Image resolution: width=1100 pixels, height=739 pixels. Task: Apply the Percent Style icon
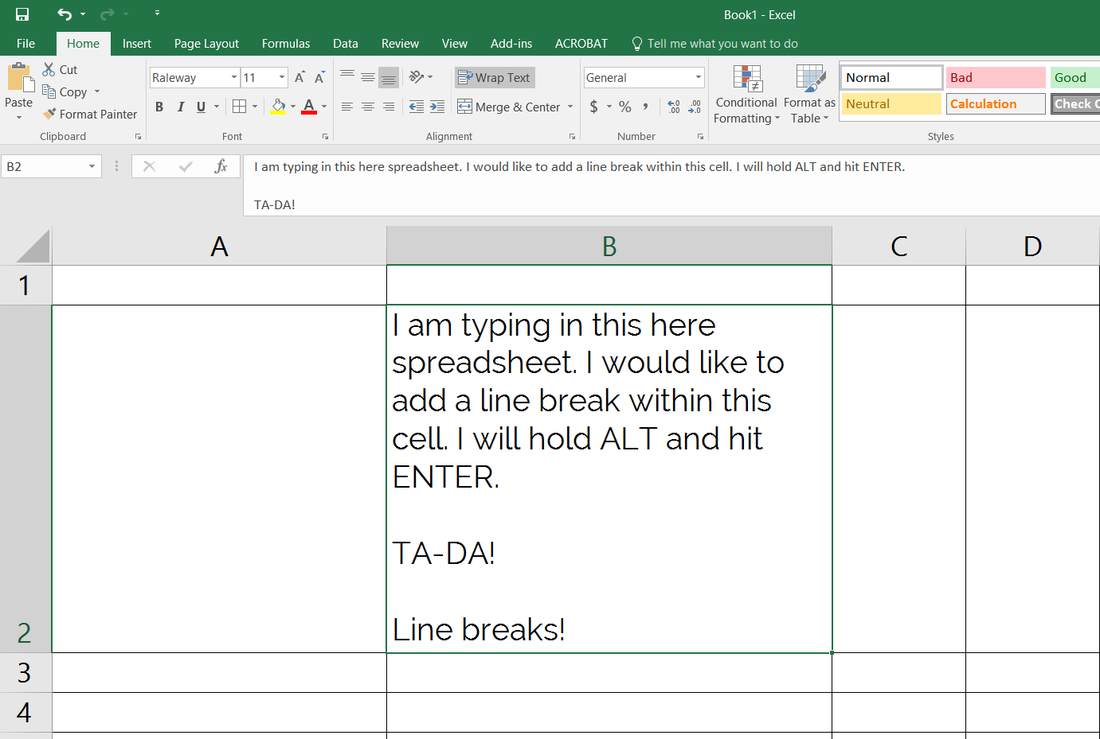pyautogui.click(x=623, y=104)
